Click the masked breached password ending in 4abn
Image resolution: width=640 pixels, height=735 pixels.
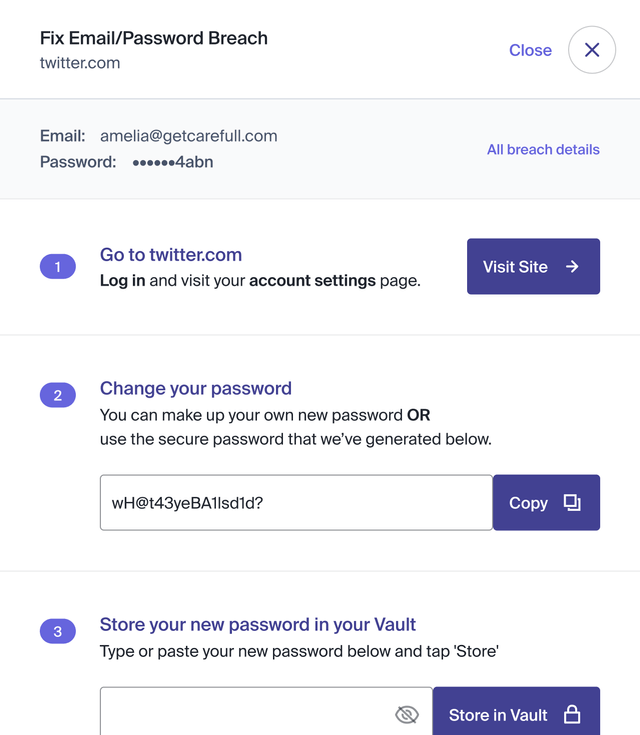173,162
